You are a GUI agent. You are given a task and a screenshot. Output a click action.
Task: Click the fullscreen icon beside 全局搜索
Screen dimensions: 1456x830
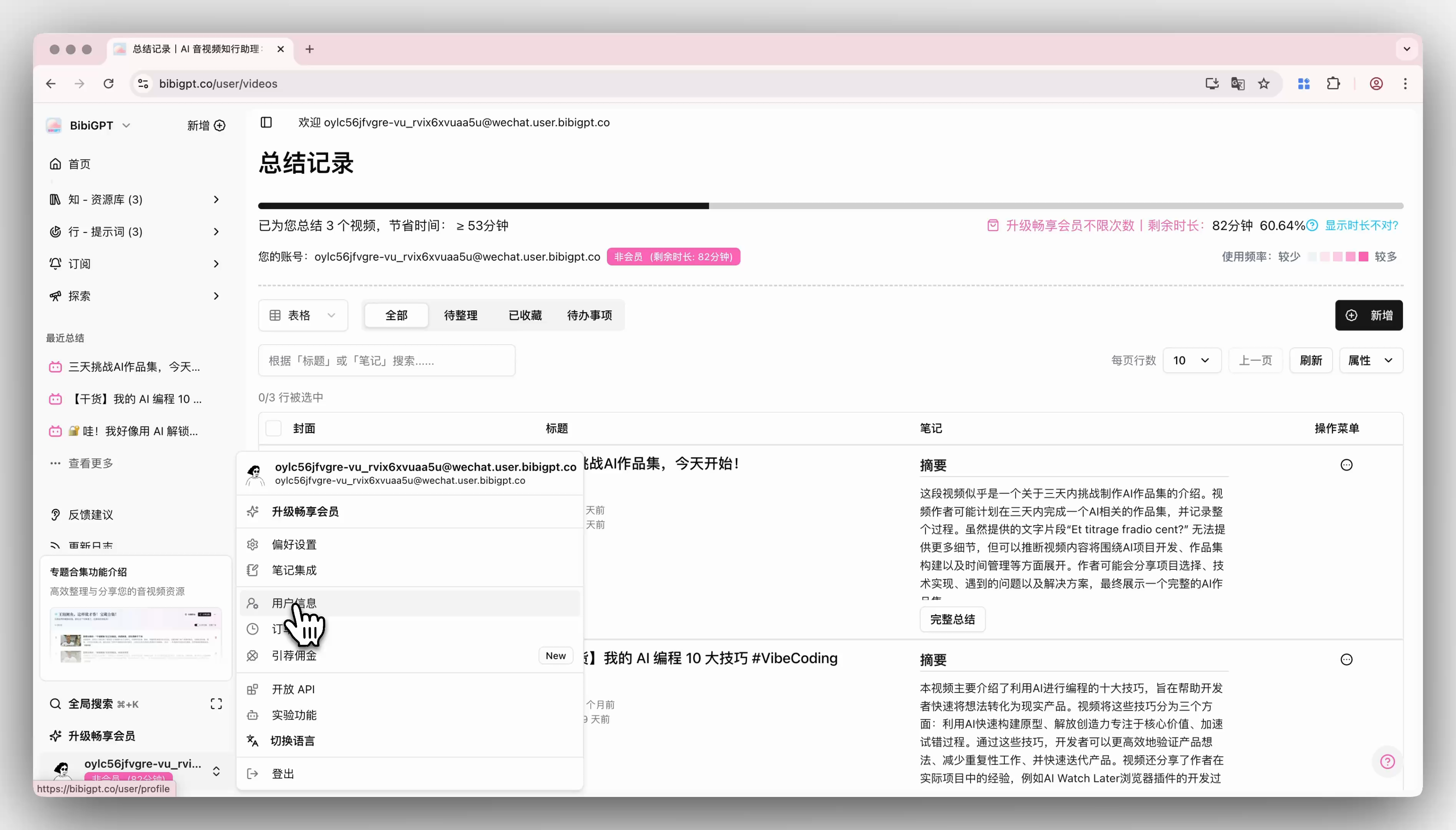pyautogui.click(x=216, y=704)
